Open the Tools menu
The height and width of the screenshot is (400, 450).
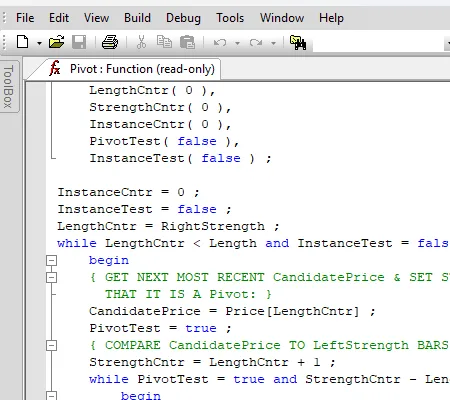230,18
